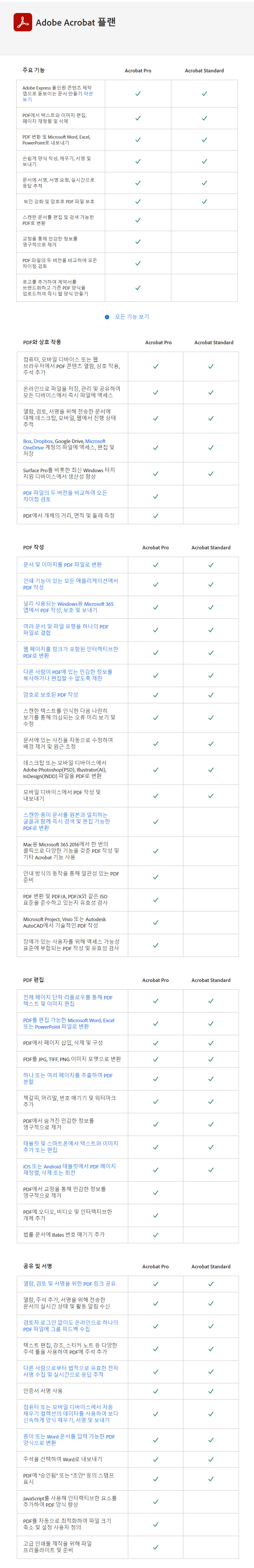Image resolution: width=254 pixels, height=1568 pixels.
Task: Open 태블릿 및 스마트폰에서 텍스트와 이미지 추가 link
Action: tap(71, 1147)
